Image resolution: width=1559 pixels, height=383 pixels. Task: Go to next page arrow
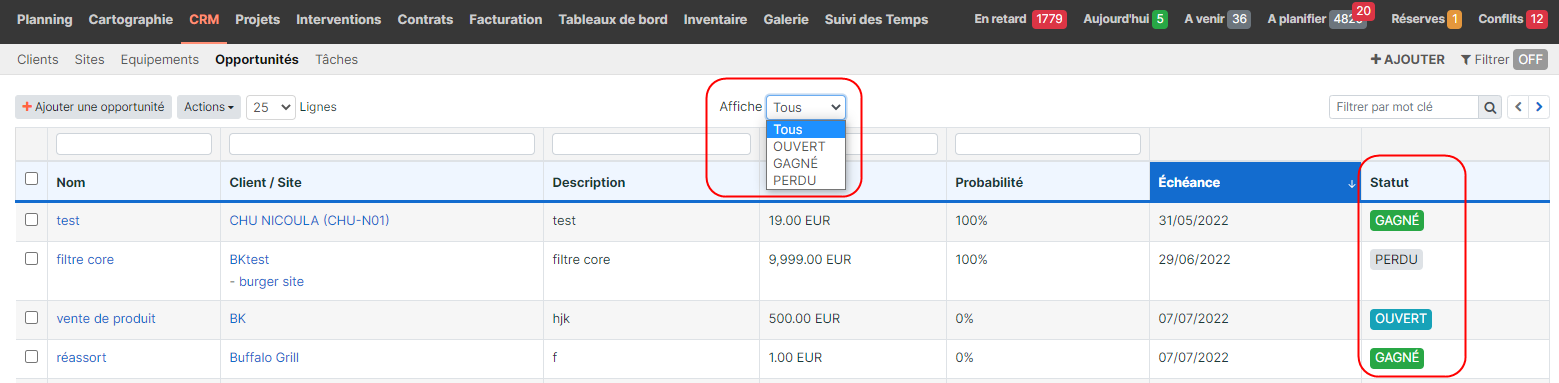(1539, 107)
